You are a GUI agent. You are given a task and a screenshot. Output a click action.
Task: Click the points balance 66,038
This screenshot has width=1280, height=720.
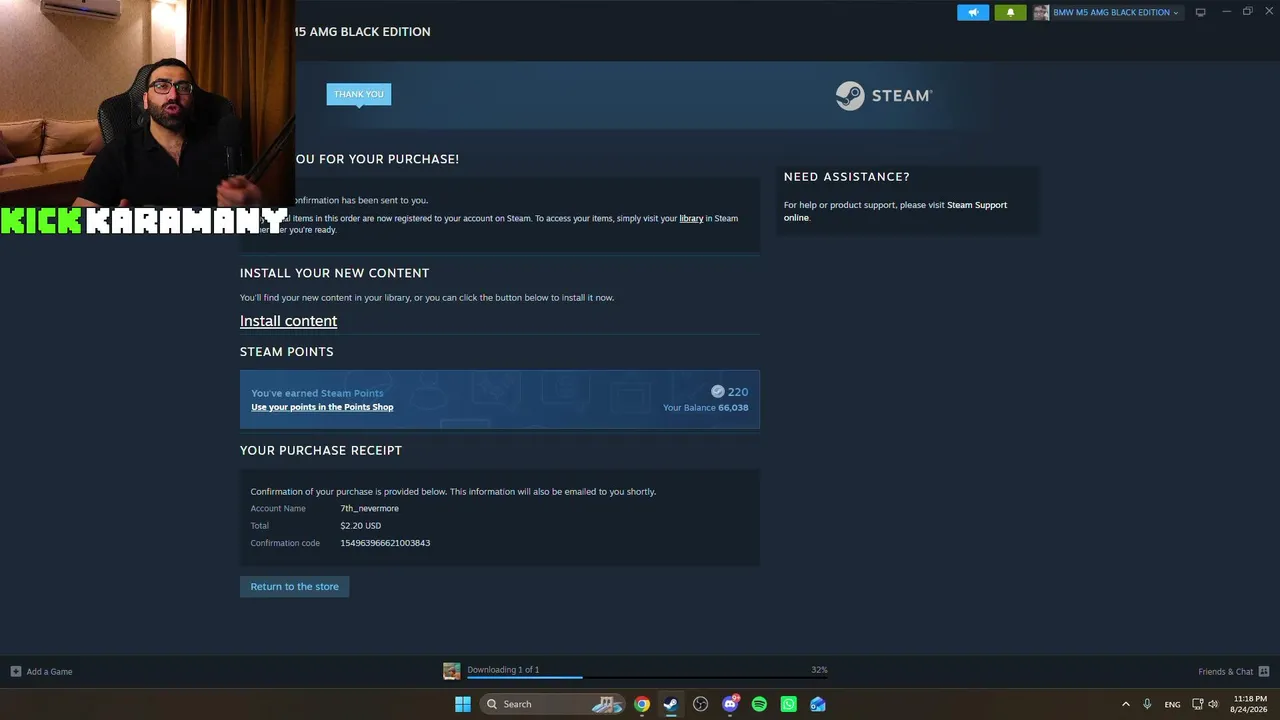[x=733, y=407]
